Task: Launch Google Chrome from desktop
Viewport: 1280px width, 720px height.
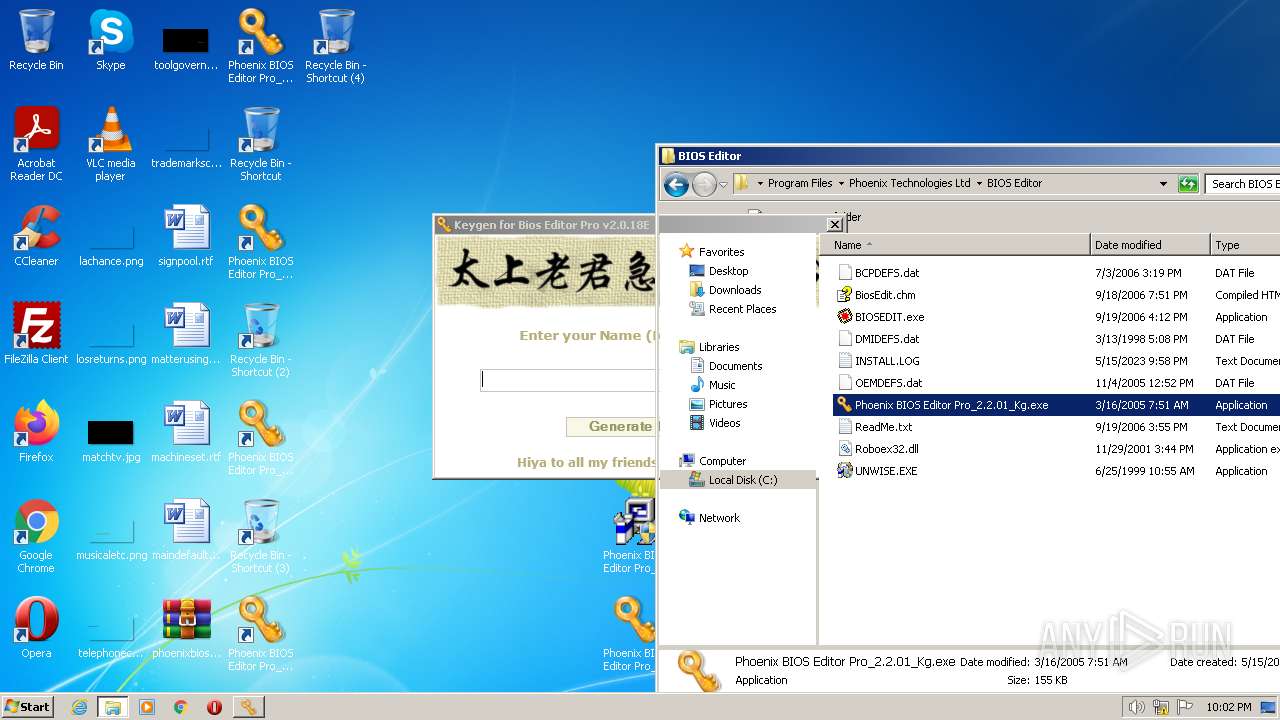Action: [x=36, y=537]
